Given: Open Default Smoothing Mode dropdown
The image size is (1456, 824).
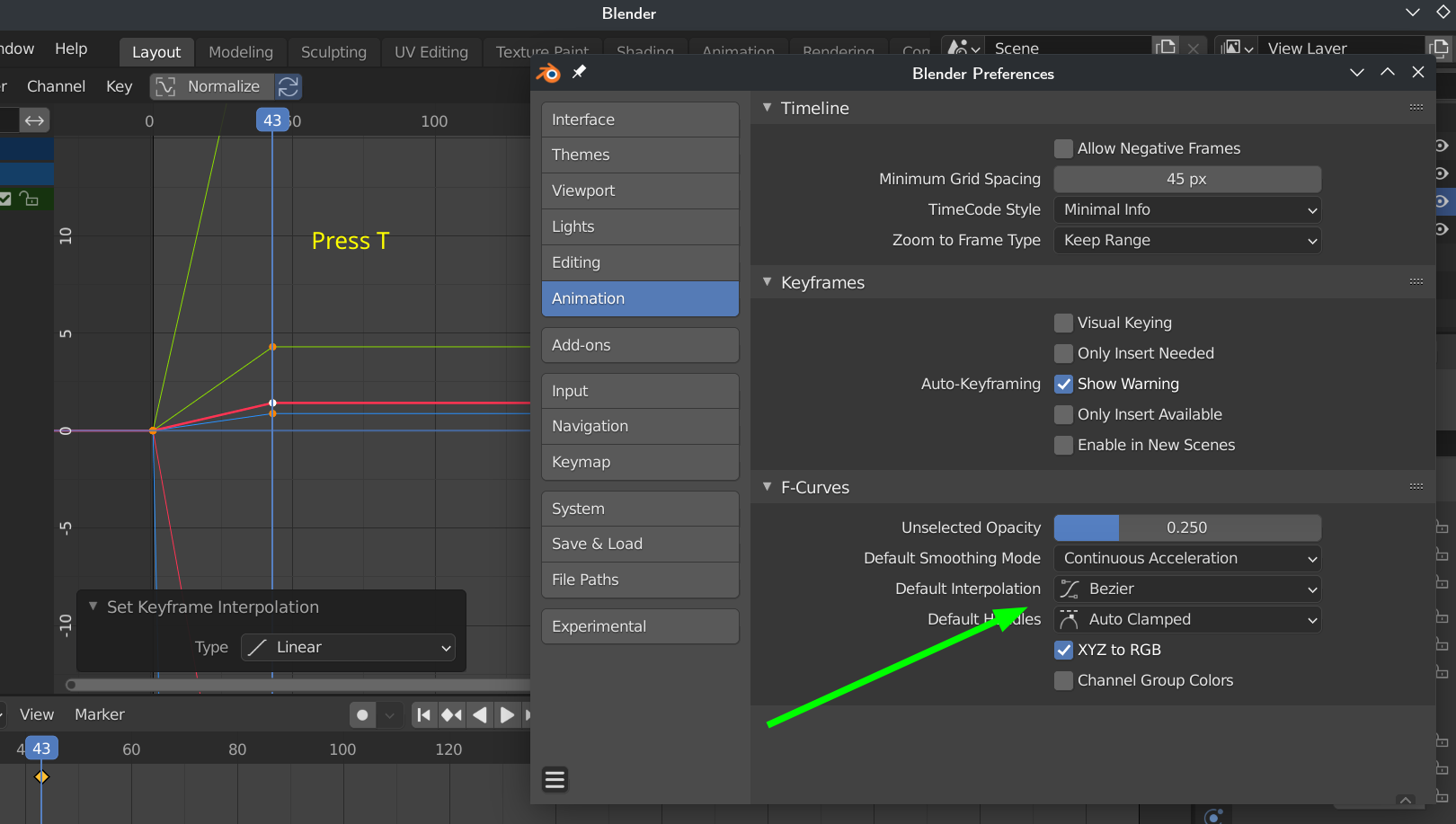Looking at the screenshot, I should [x=1187, y=558].
